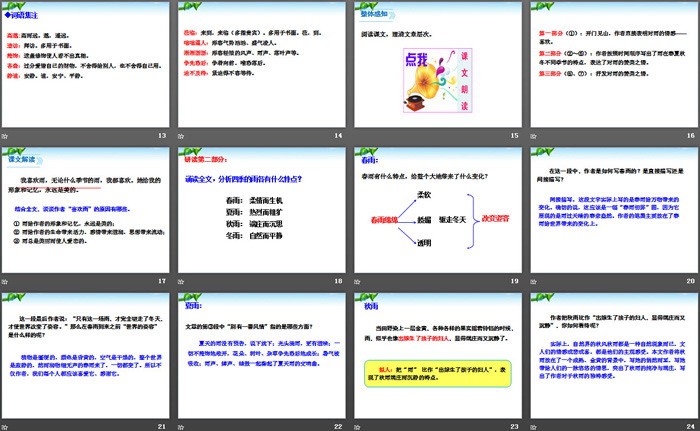Open slide 13 with the 词语集注 heading
Viewport: 700px width, 431px height.
(x=88, y=65)
